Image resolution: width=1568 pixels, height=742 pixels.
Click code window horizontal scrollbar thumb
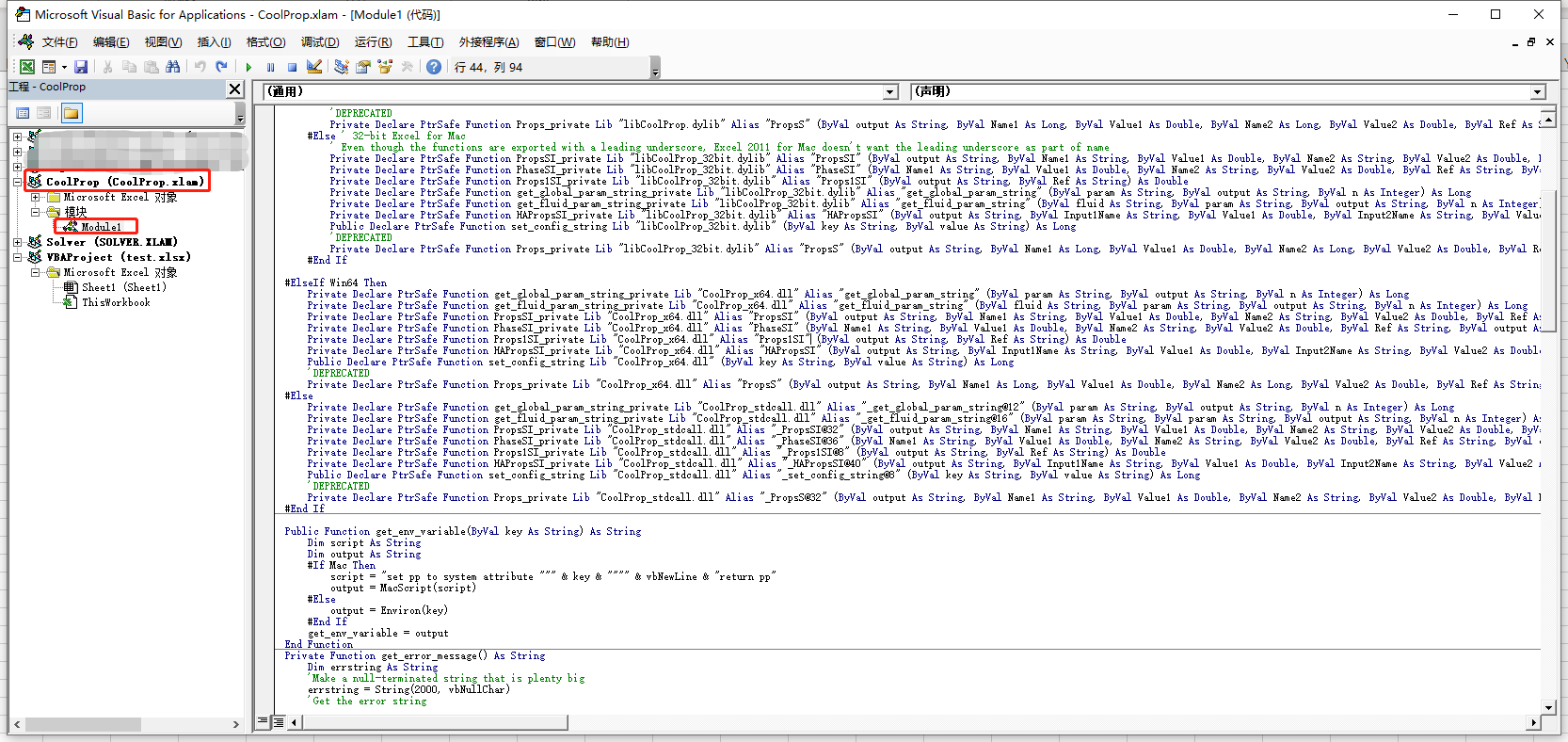[x=435, y=722]
